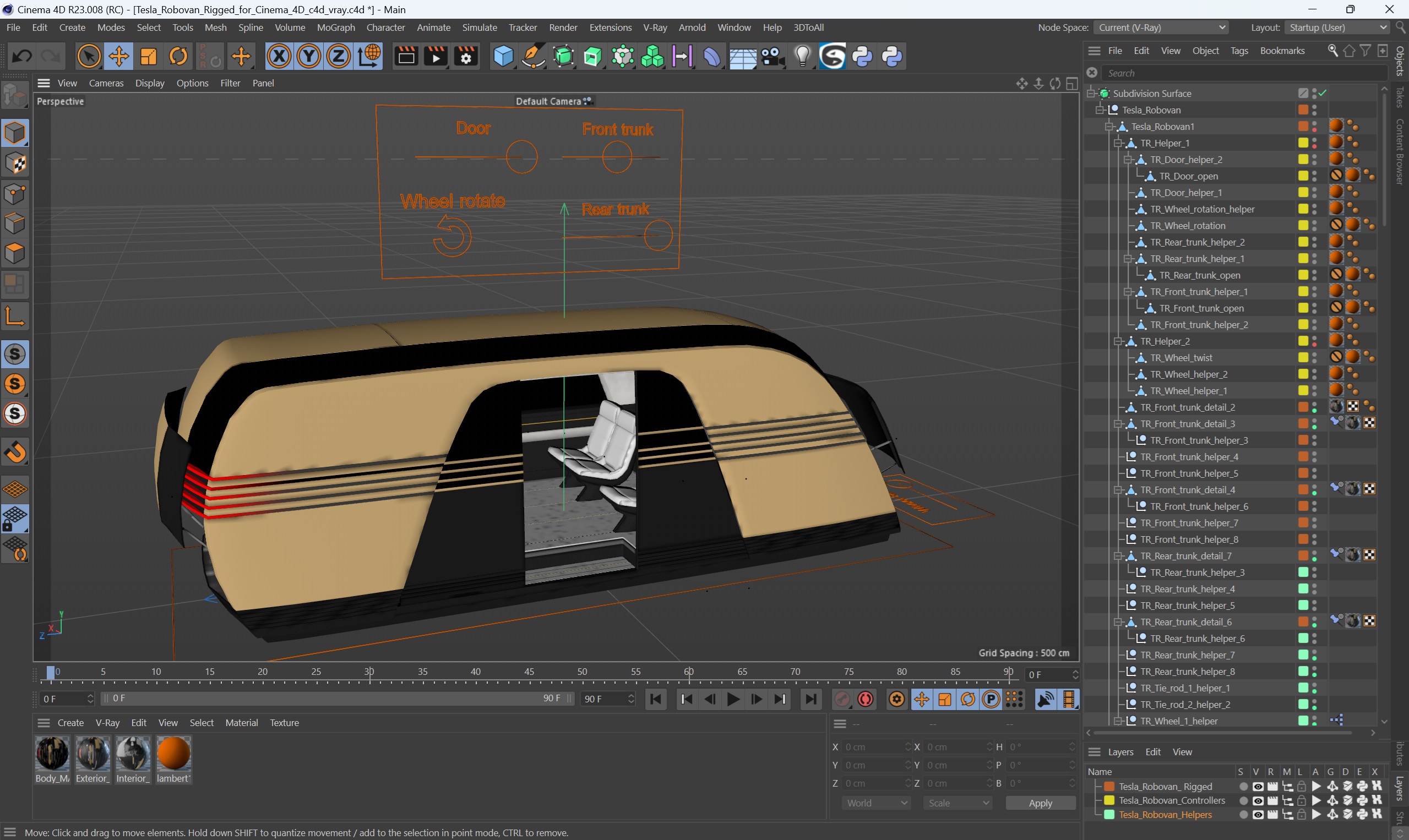The image size is (1409, 840).
Task: Add a Cube primitive object
Action: coord(503,56)
